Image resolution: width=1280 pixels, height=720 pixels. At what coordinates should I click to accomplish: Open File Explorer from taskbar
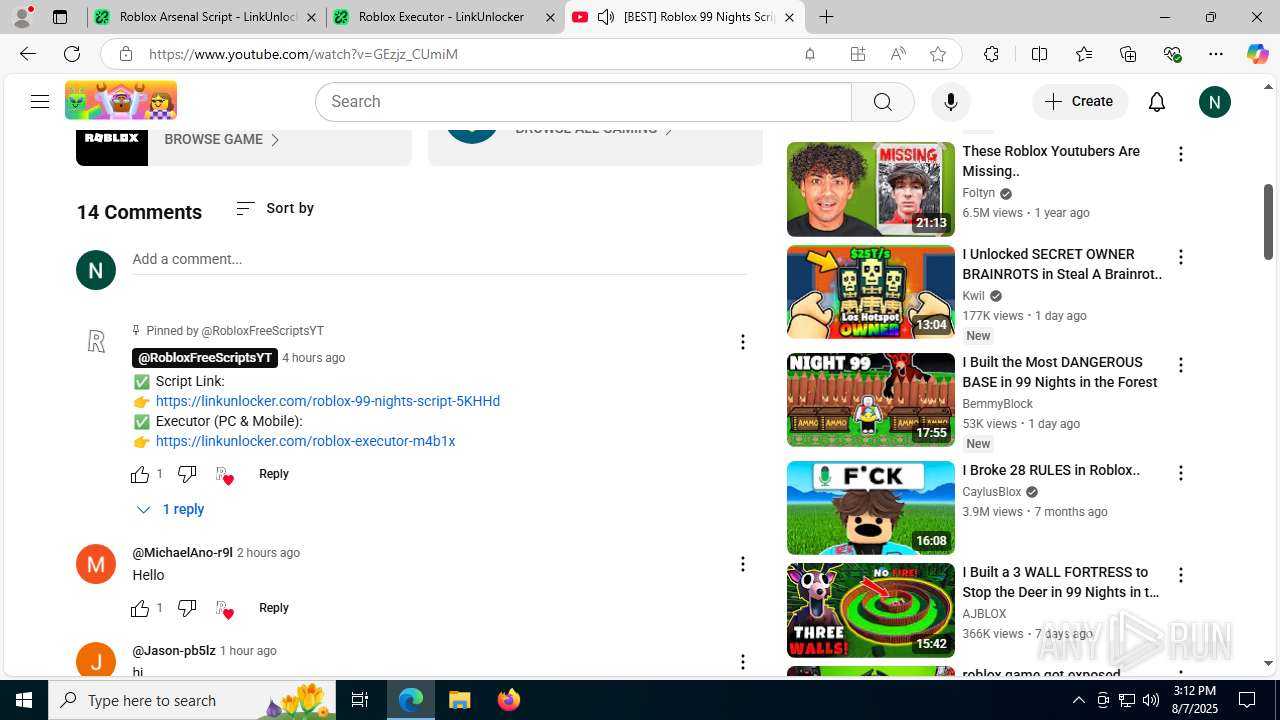[459, 700]
